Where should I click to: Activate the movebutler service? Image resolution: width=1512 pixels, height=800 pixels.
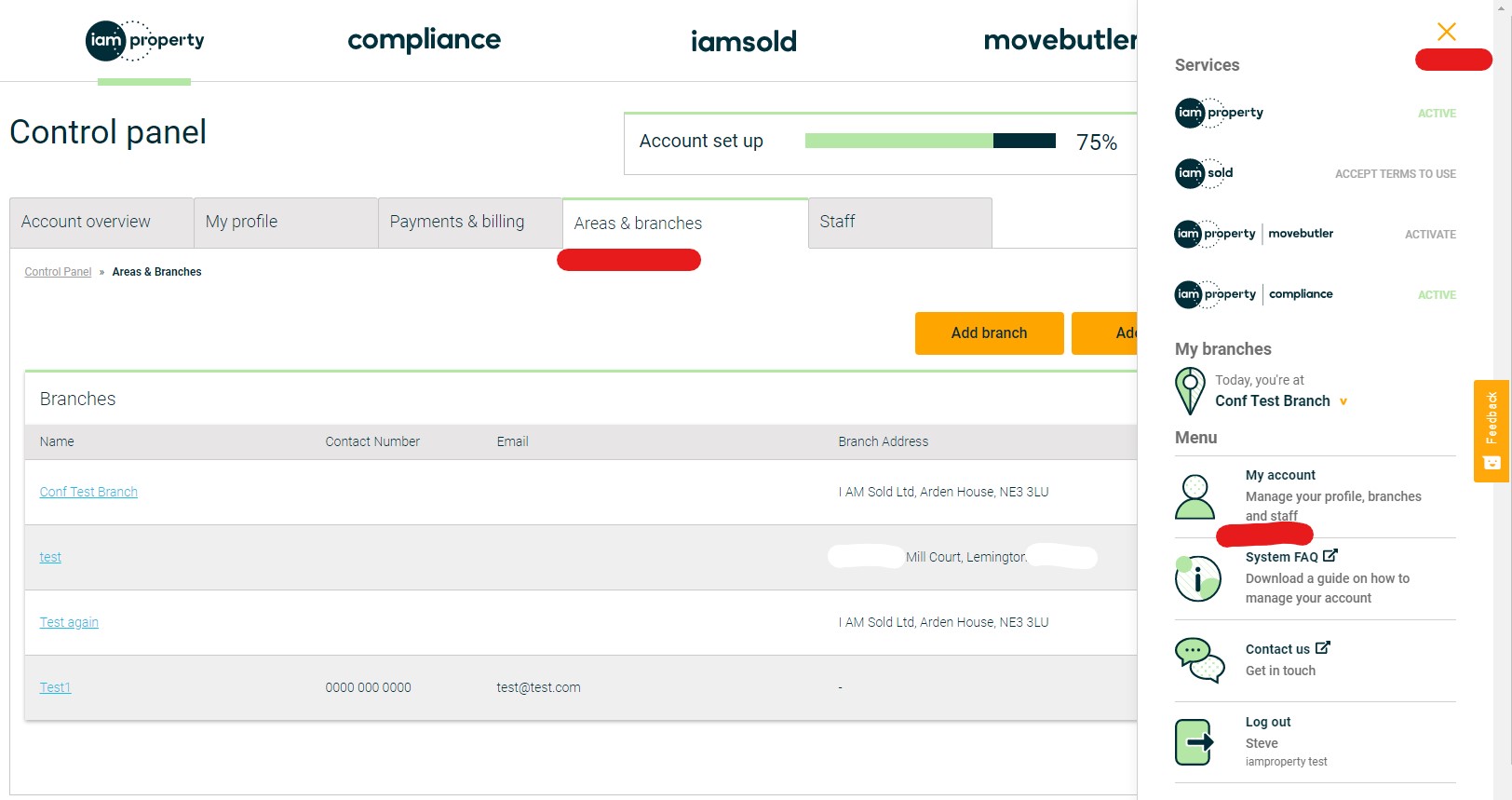(1429, 235)
